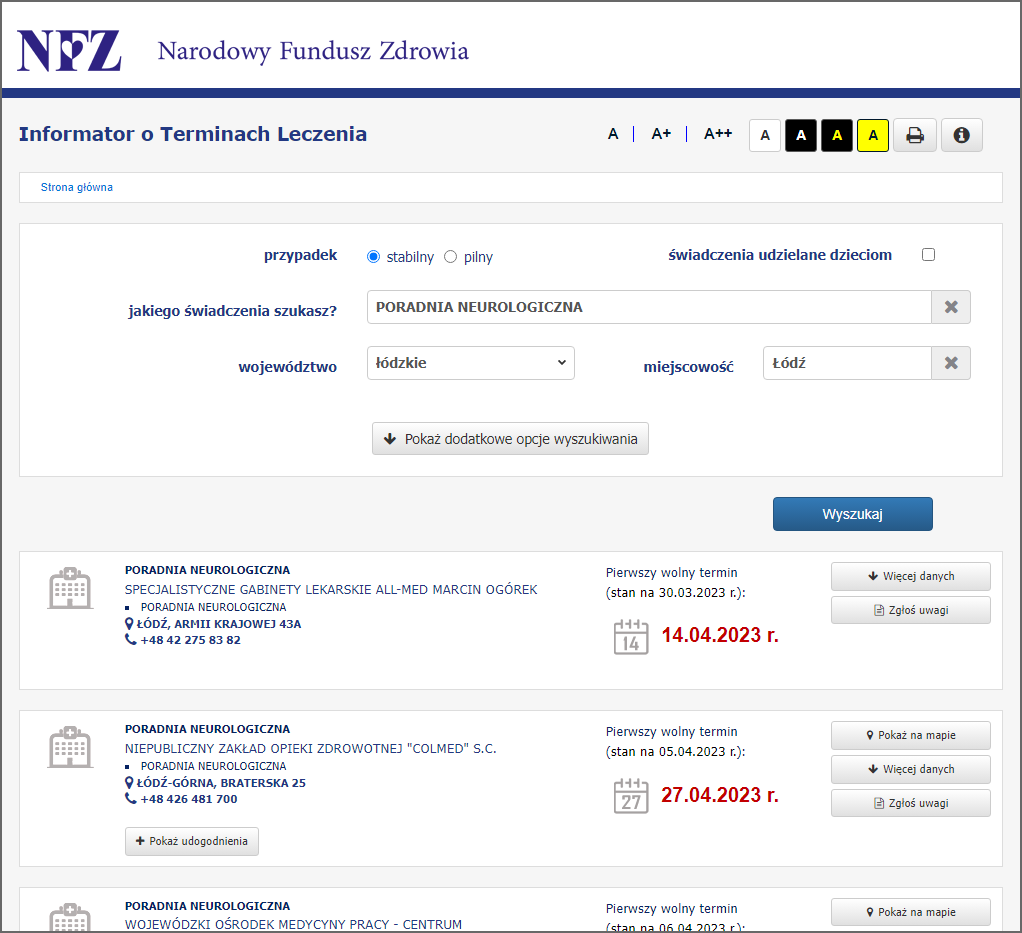Click map pin next to Braterska 25
This screenshot has width=1022, height=933.
[129, 783]
